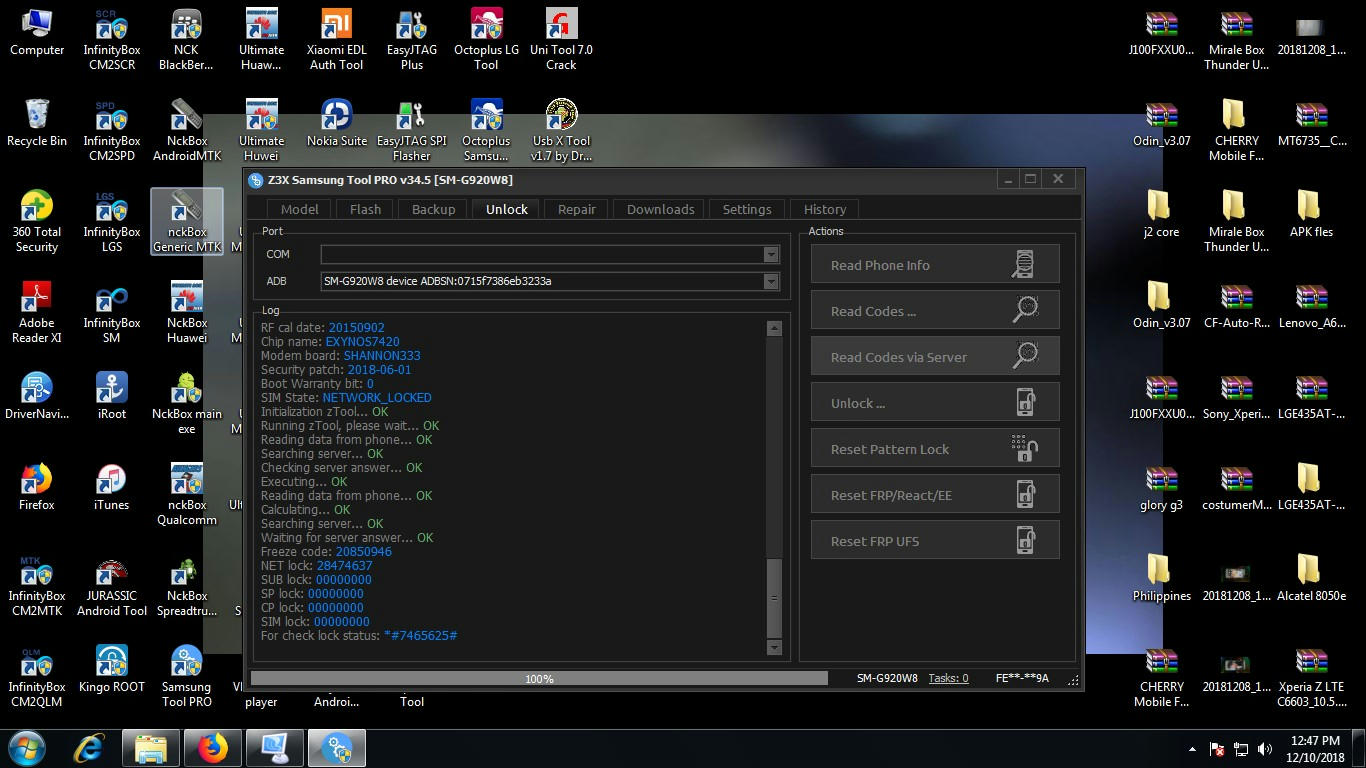The height and width of the screenshot is (768, 1366).
Task: Click the Read Codes... button
Action: (935, 311)
